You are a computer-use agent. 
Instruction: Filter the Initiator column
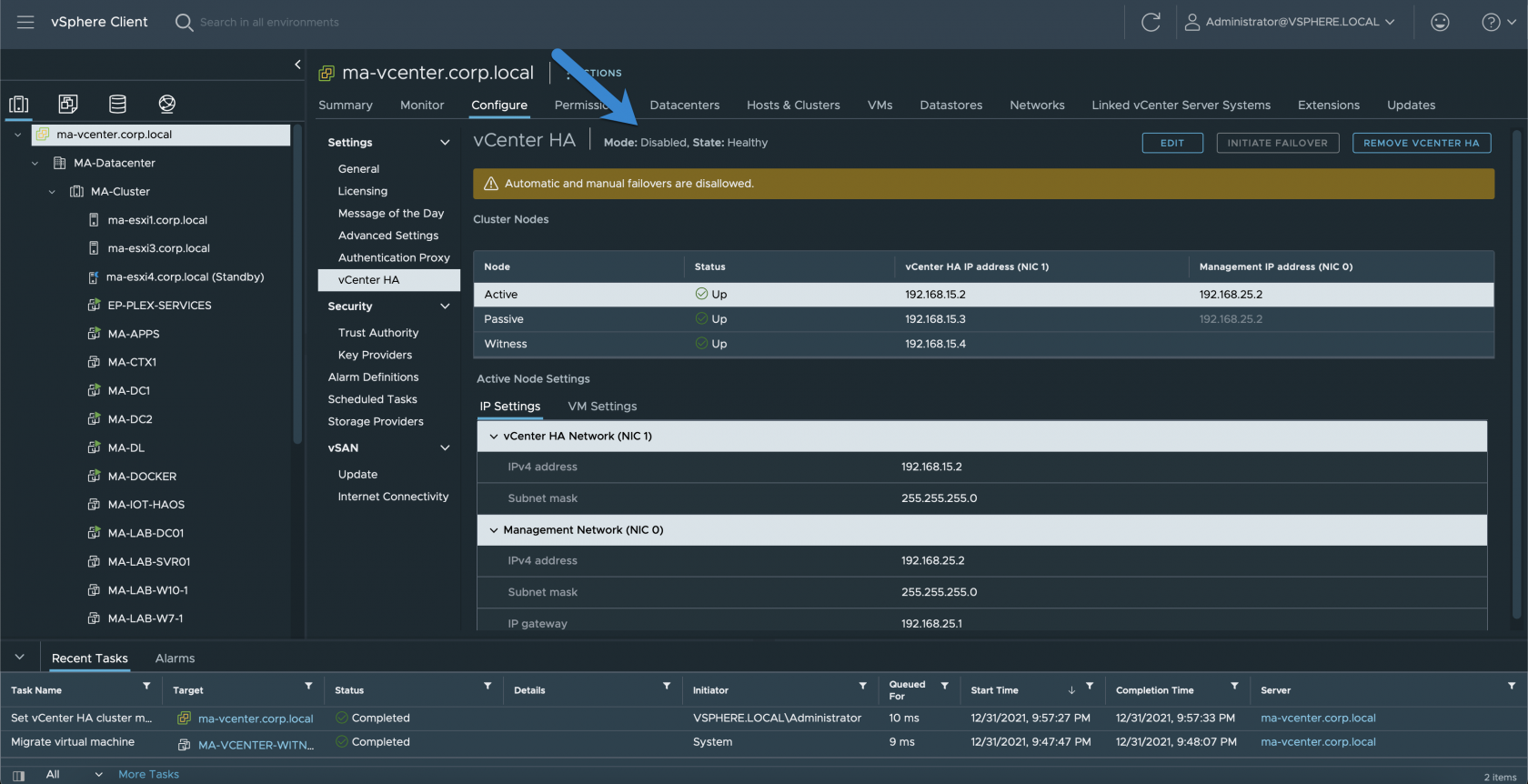(862, 686)
